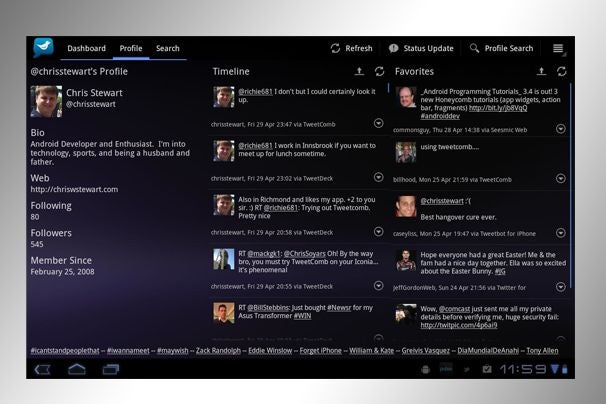Select 'February 25, 2008' member date

pyautogui.click(x=62, y=272)
